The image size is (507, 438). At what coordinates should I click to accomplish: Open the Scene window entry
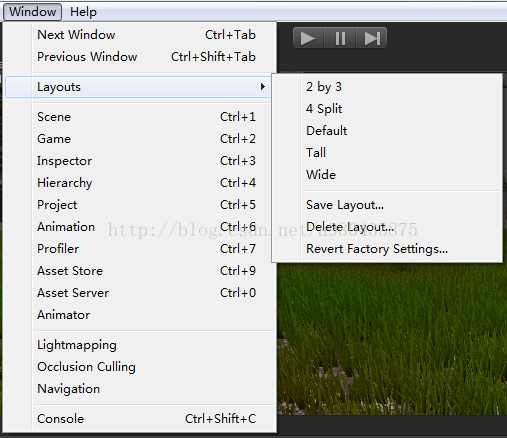pyautogui.click(x=140, y=117)
